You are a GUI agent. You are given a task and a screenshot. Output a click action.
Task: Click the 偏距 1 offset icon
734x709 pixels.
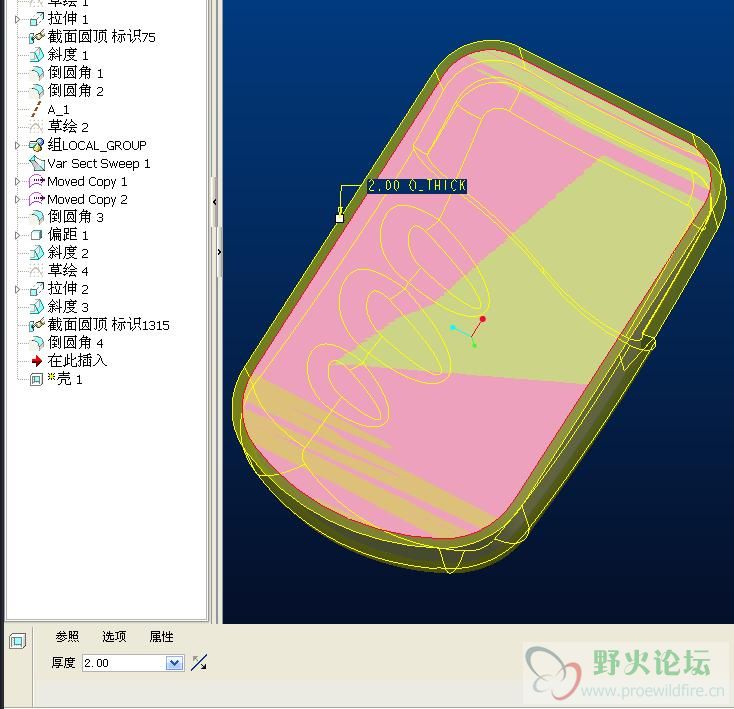[x=37, y=235]
